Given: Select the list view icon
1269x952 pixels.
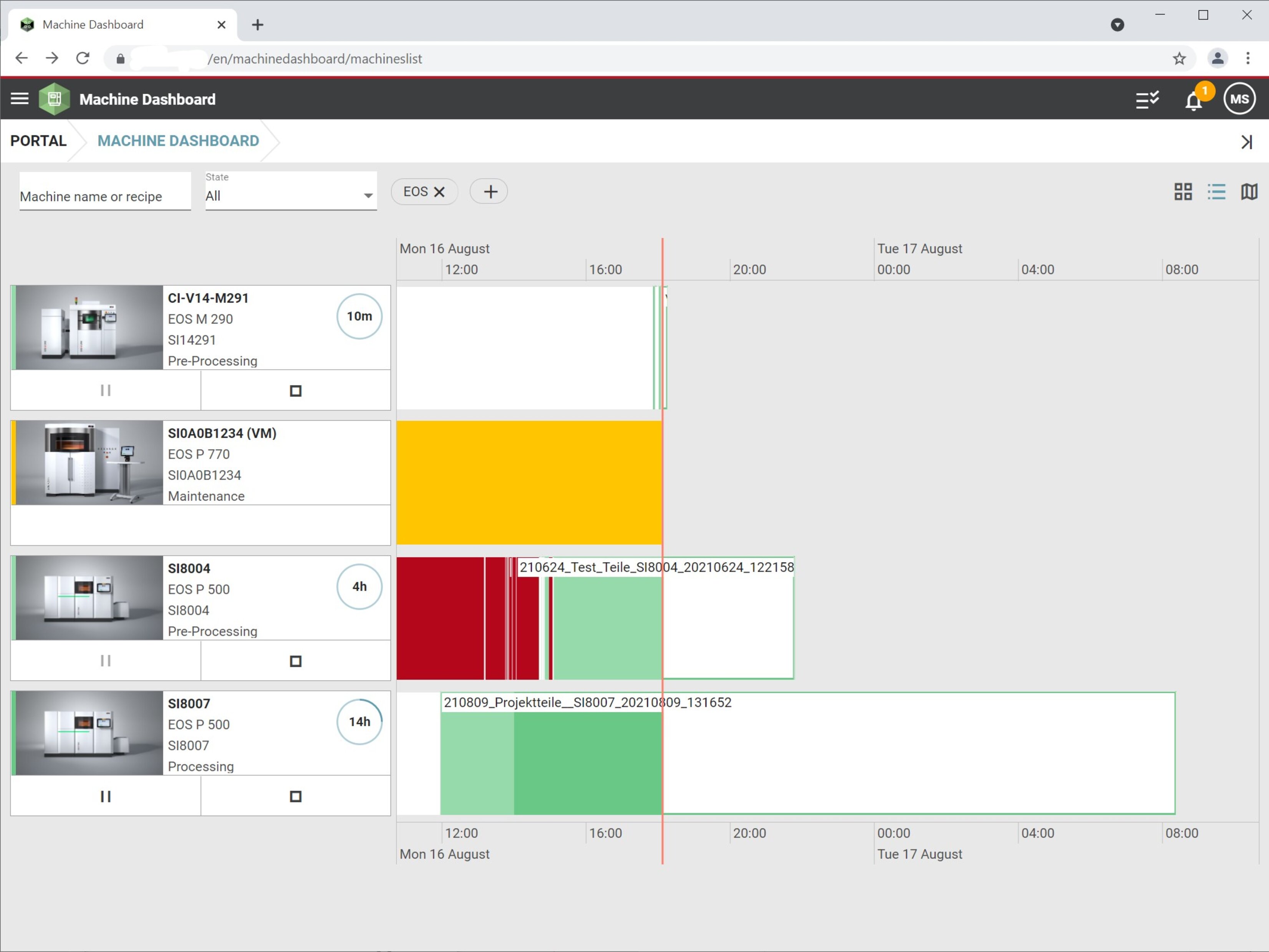Looking at the screenshot, I should pos(1217,192).
